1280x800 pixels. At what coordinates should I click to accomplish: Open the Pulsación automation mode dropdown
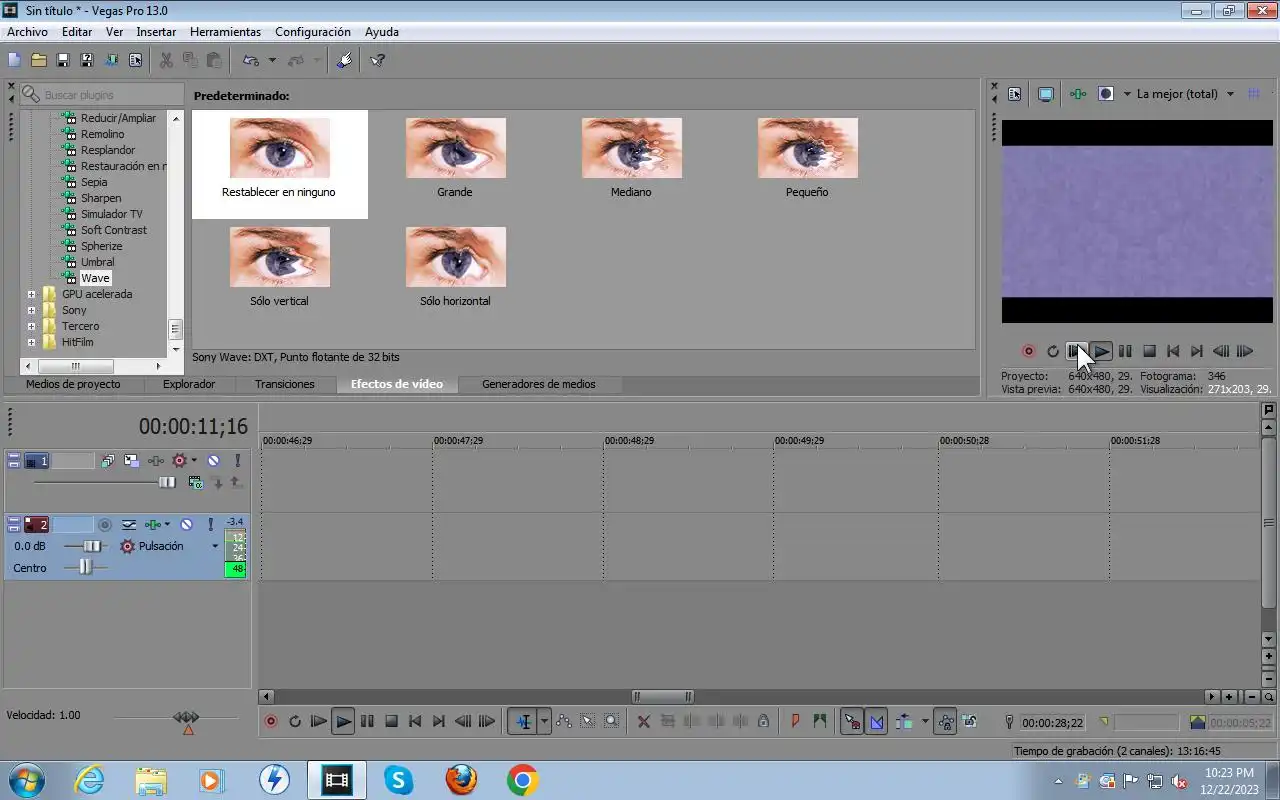point(215,546)
